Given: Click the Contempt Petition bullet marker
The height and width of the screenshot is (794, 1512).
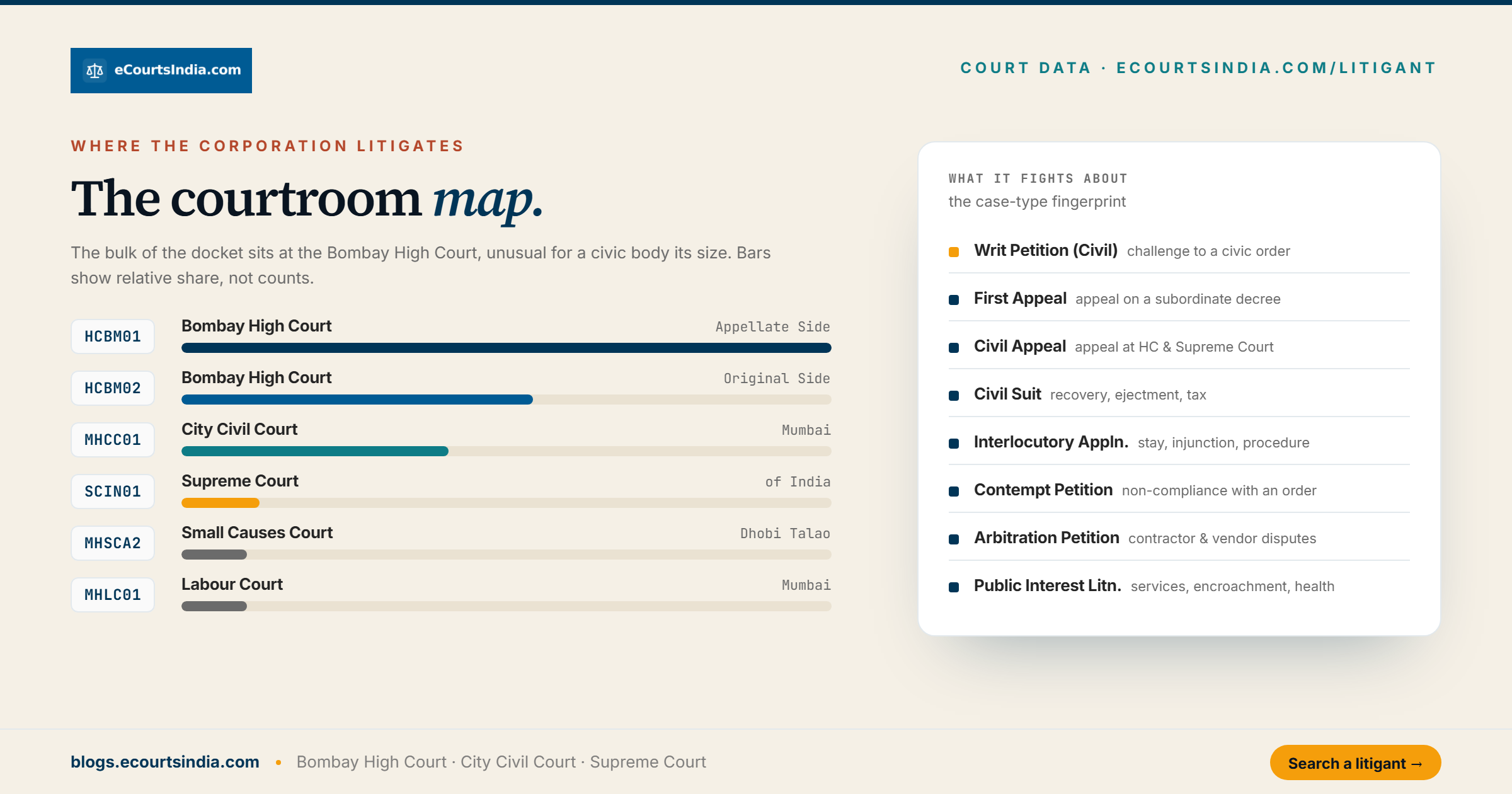Looking at the screenshot, I should [x=954, y=492].
